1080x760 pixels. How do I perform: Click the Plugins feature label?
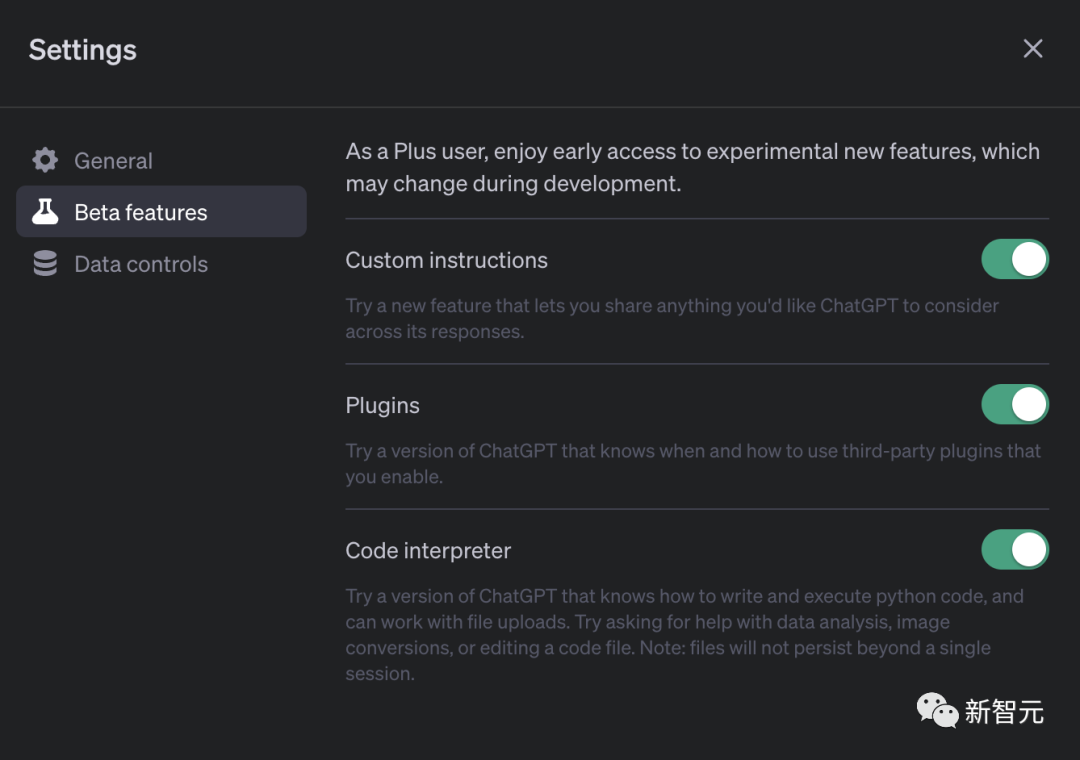pyautogui.click(x=382, y=406)
